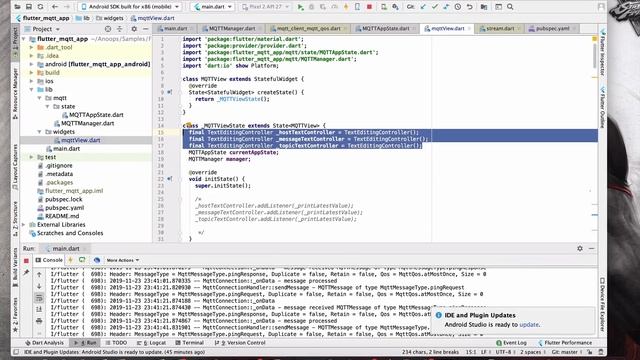Expand the .dart_tool folder
Image resolution: width=640 pixels, height=360 pixels.
[31, 47]
